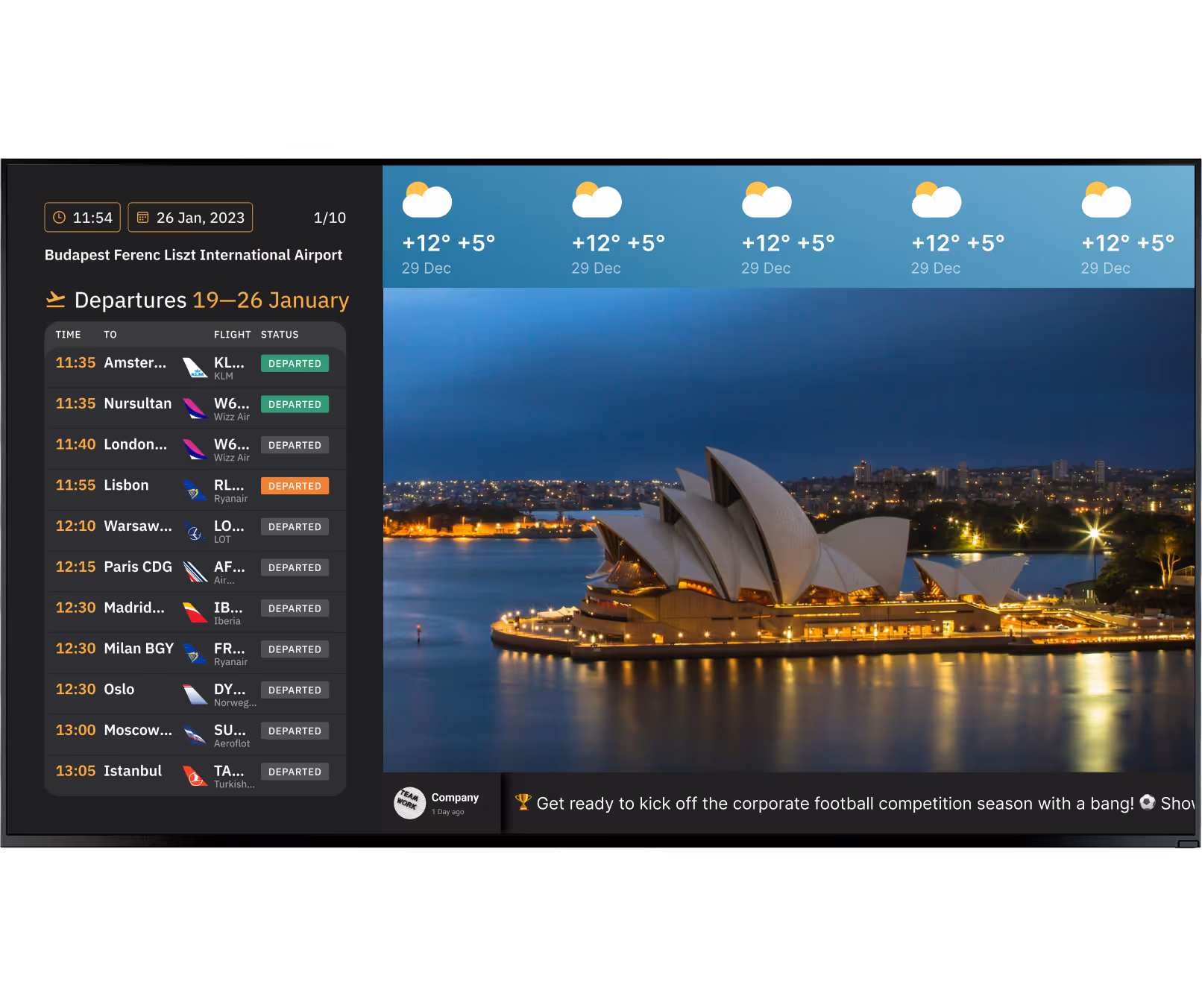Select the Turkish Airlines logo on Istanbul flight
The height and width of the screenshot is (1008, 1202).
pos(195,775)
